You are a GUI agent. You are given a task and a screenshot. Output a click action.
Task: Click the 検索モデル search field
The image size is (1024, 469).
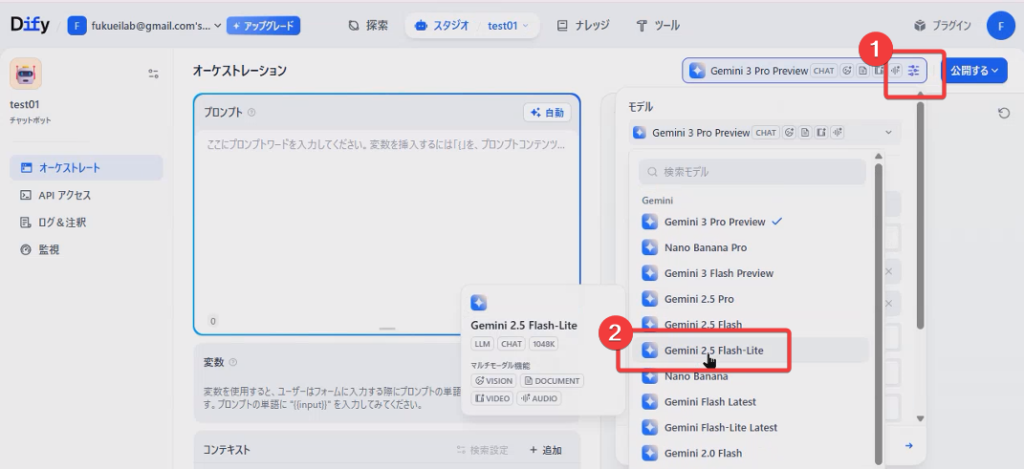coord(752,172)
